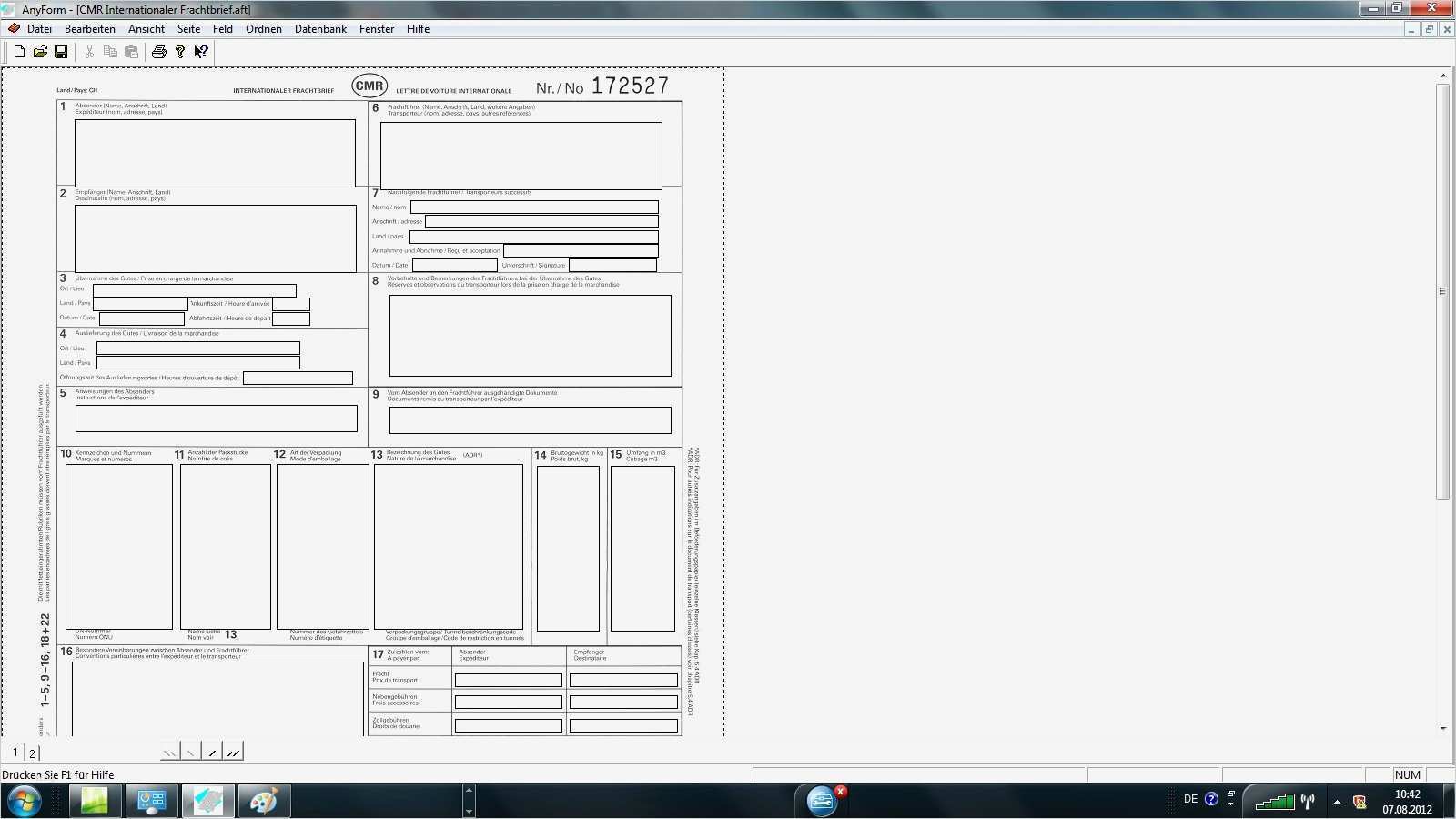Image resolution: width=1456 pixels, height=819 pixels.
Task: Paste clipboard with the Paste icon
Action: coord(131,52)
